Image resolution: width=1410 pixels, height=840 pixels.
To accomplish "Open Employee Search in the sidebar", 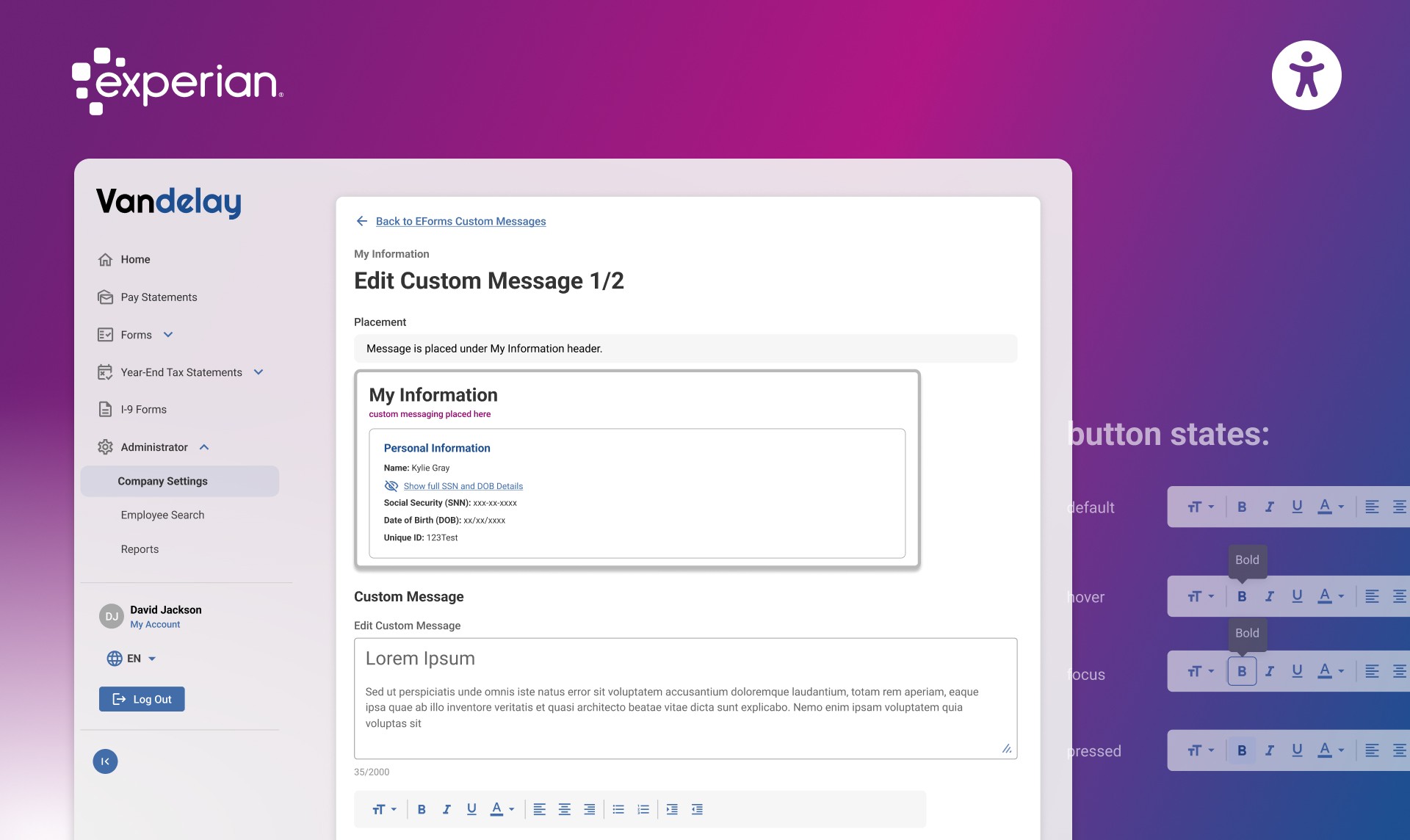I will (x=162, y=515).
